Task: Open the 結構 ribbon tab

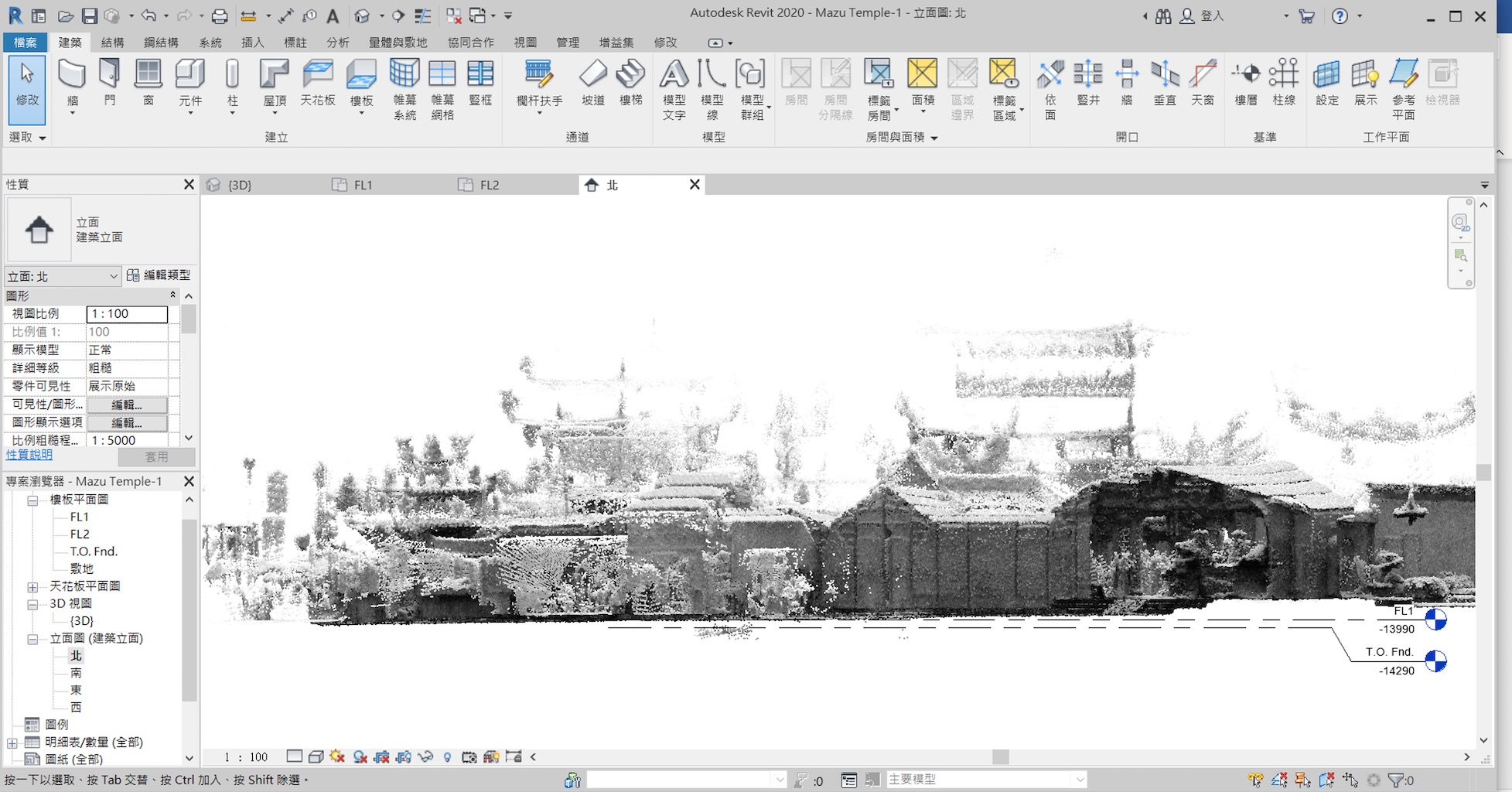Action: [112, 43]
